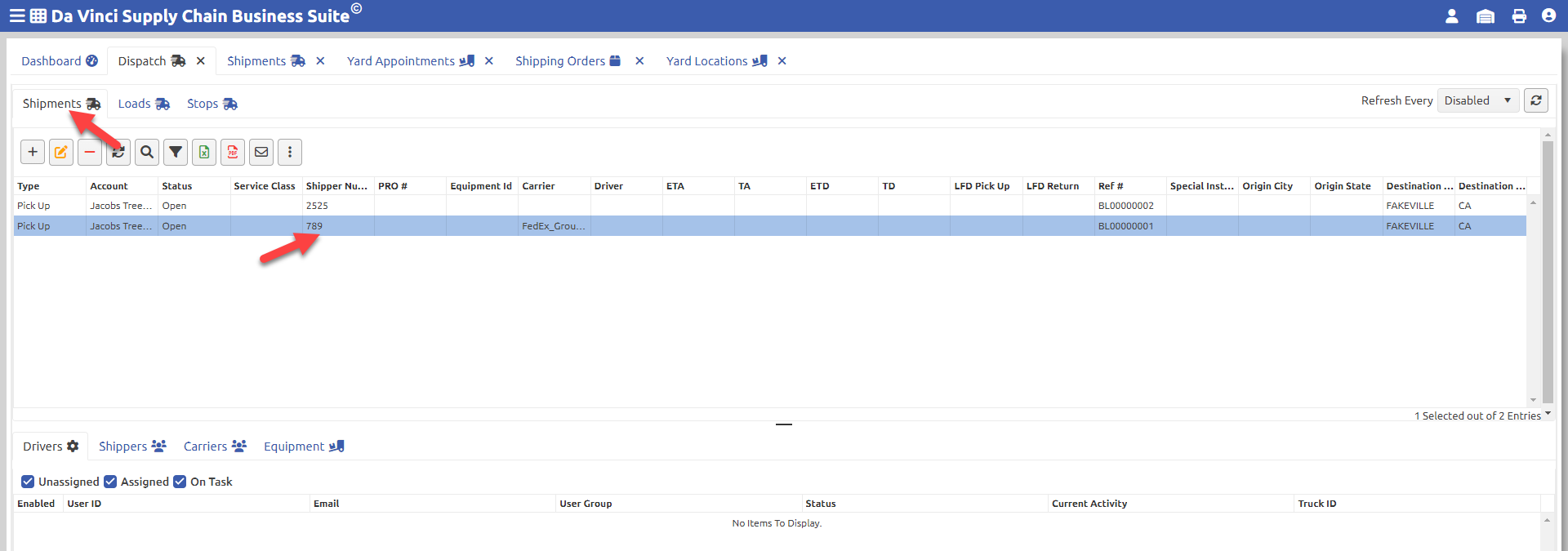Click the email envelope icon
The height and width of the screenshot is (551, 1568).
[x=261, y=152]
